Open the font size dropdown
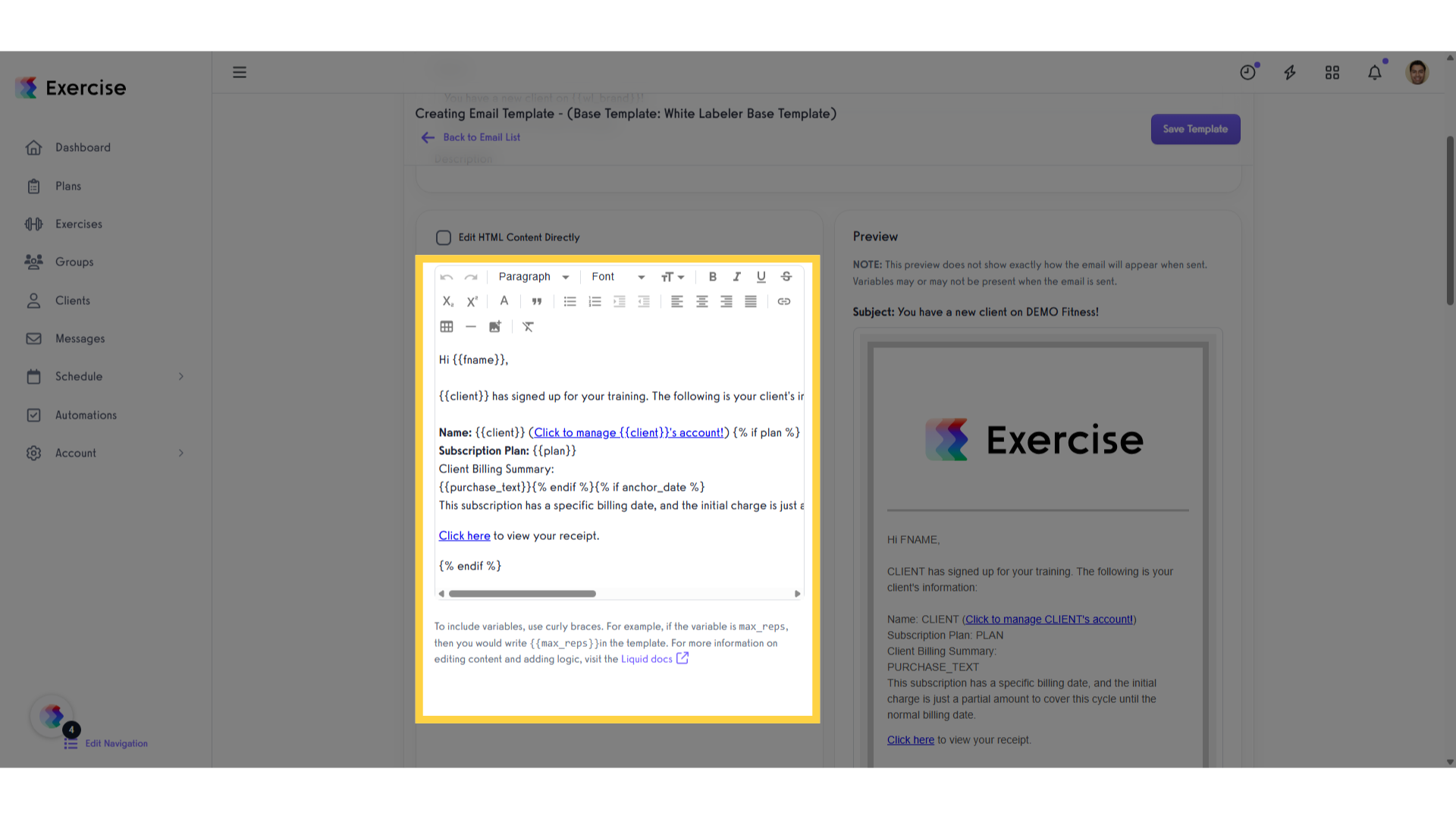 click(673, 277)
